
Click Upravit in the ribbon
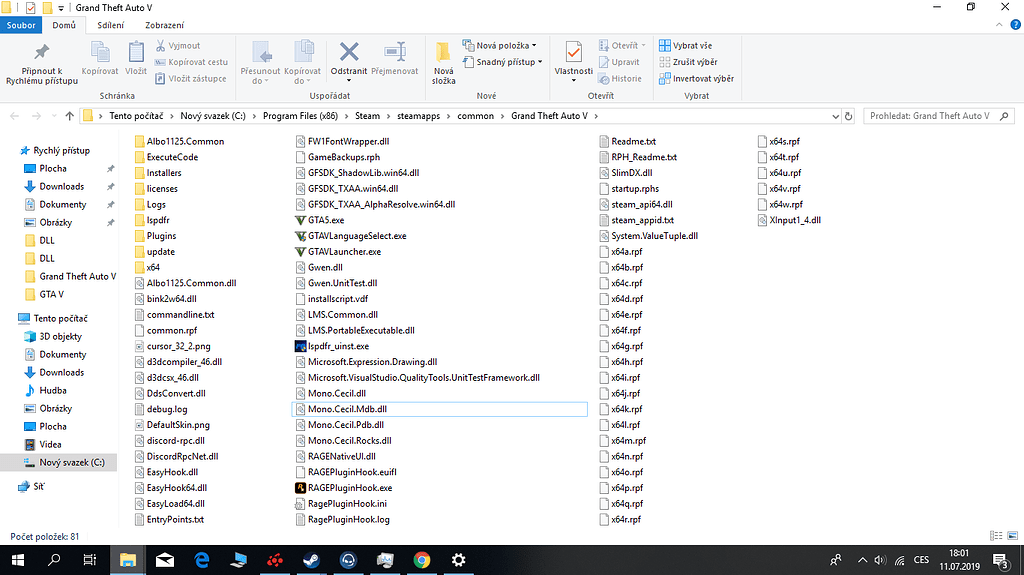pyautogui.click(x=619, y=62)
